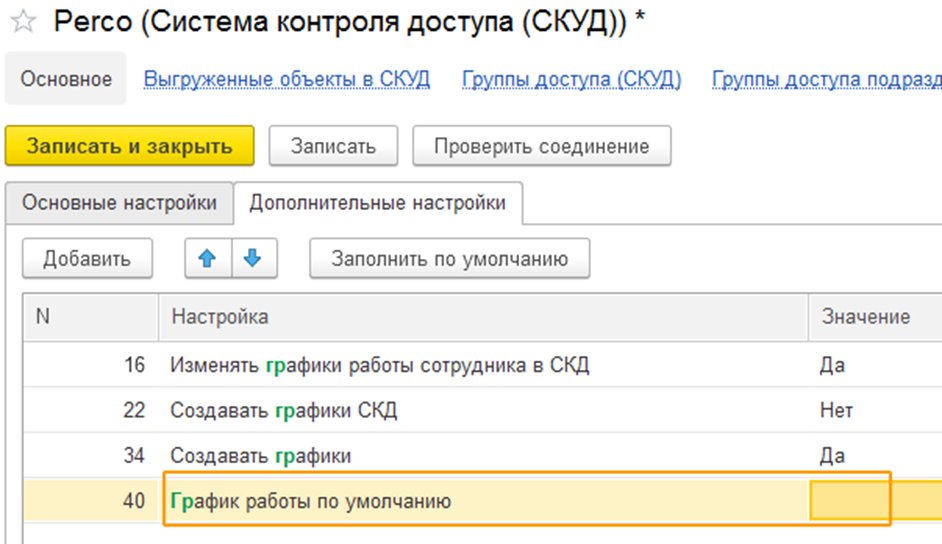Viewport: 942px width, 544px height.
Task: Click Проверить соединение button
Action: [541, 146]
